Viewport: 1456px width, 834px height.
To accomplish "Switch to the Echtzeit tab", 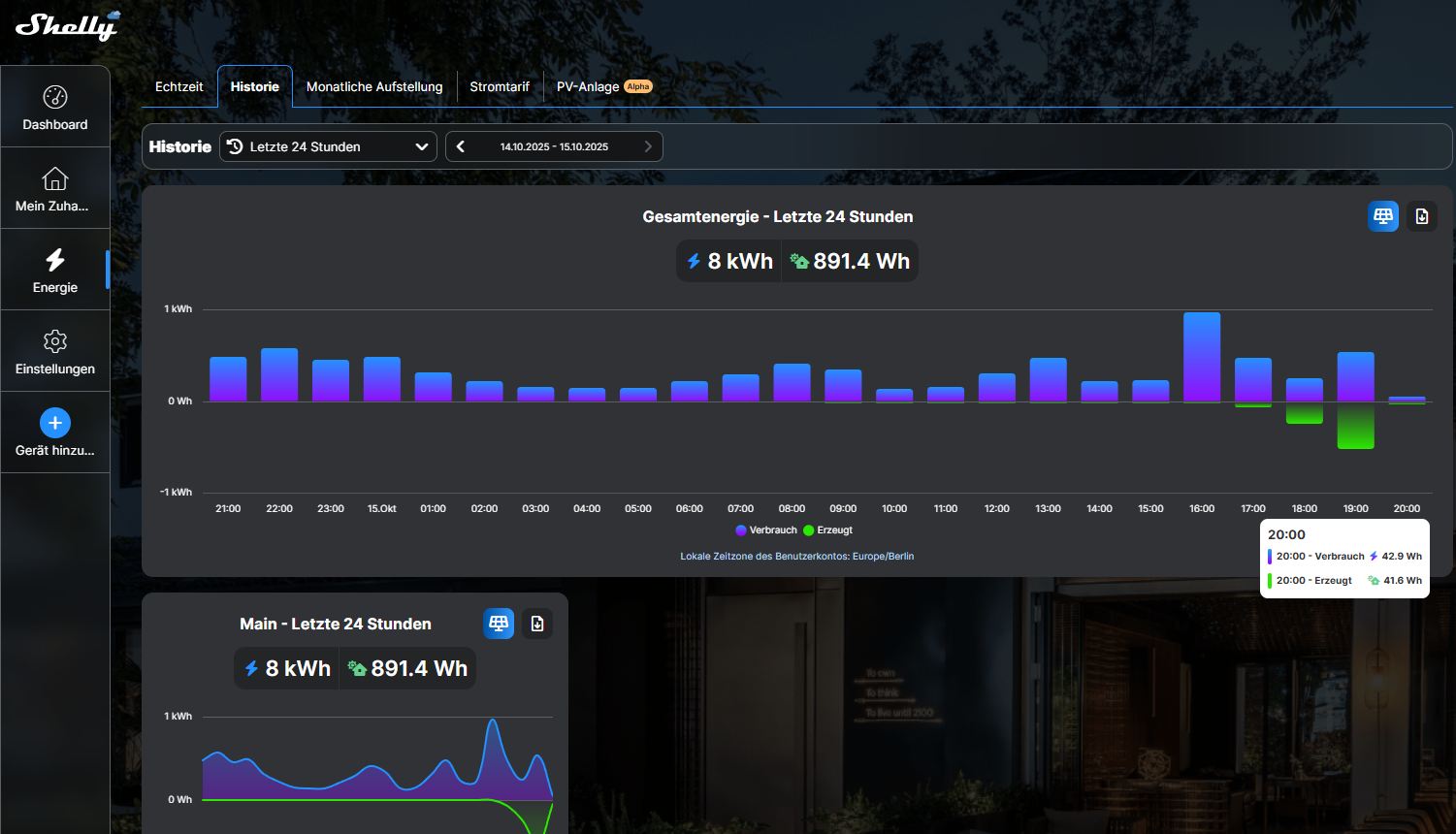I will coord(179,86).
